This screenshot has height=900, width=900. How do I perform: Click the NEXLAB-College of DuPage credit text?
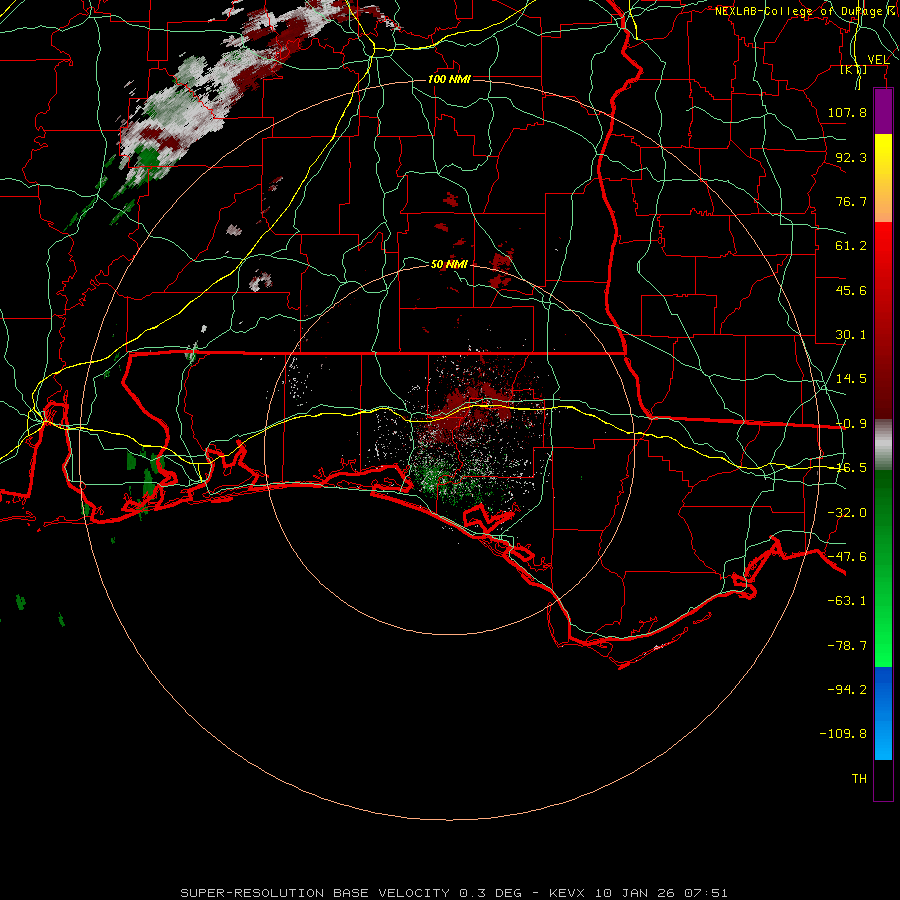[806, 11]
